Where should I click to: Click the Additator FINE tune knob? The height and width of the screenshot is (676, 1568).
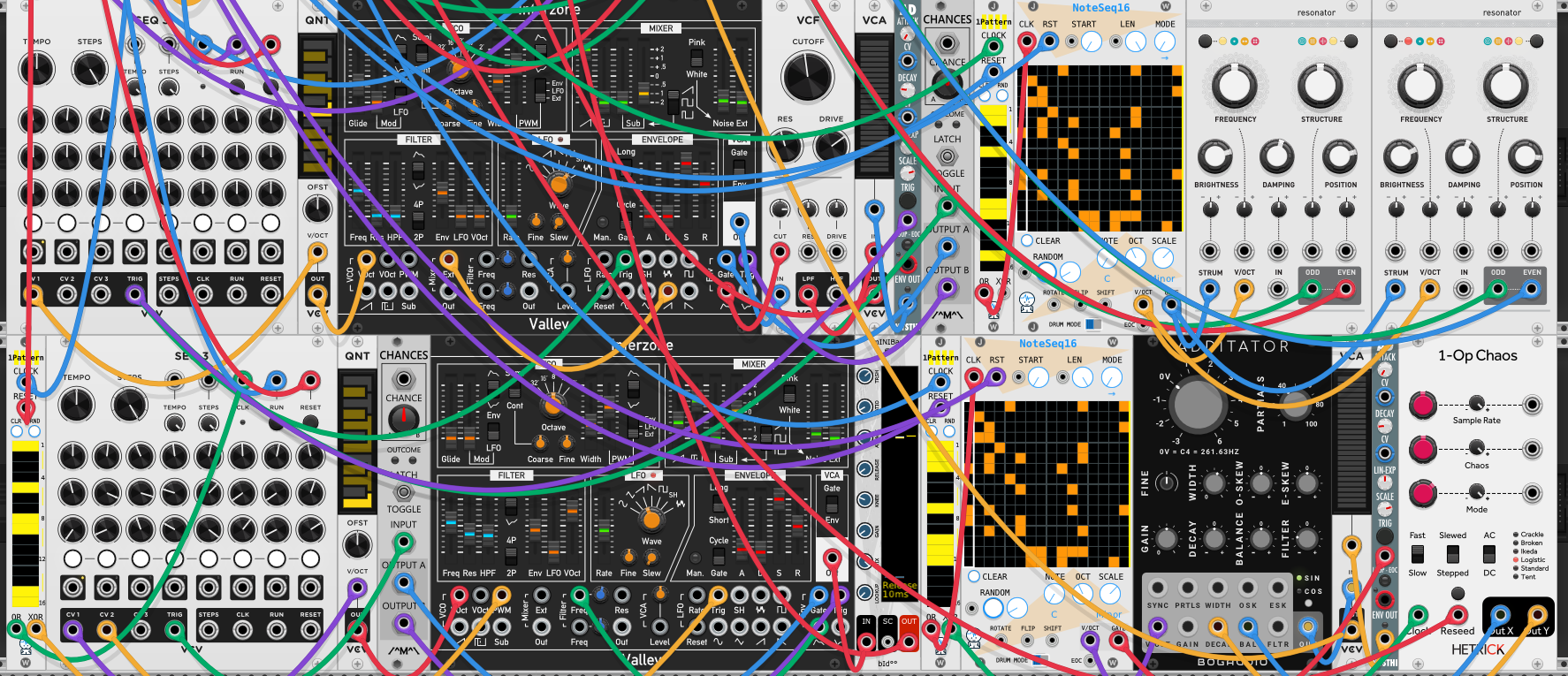point(1167,482)
